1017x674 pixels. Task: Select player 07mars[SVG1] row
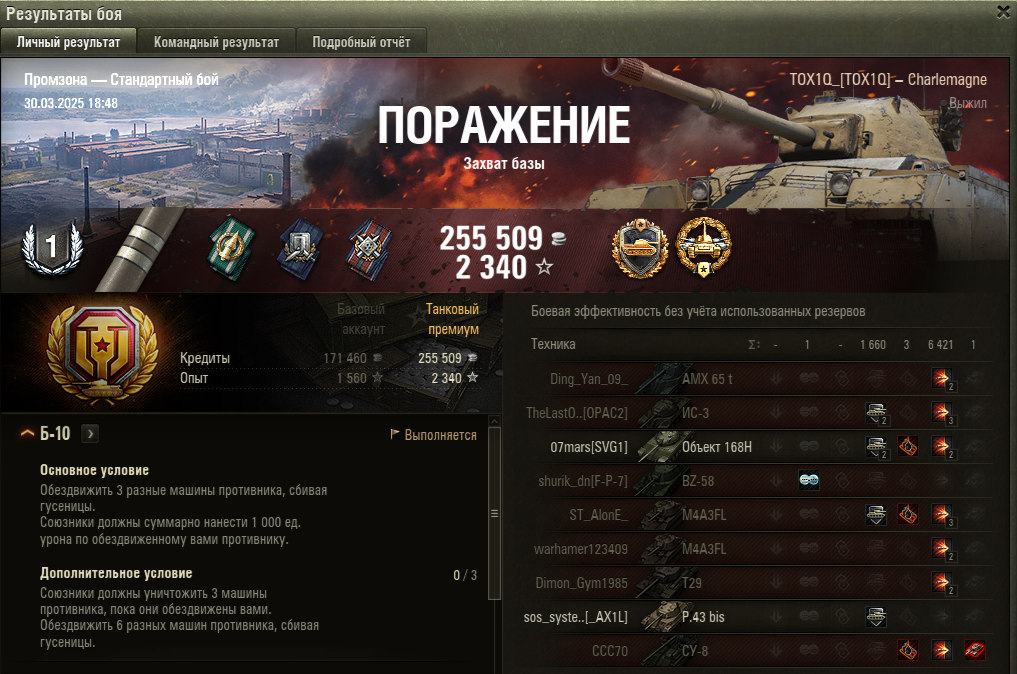(758, 447)
